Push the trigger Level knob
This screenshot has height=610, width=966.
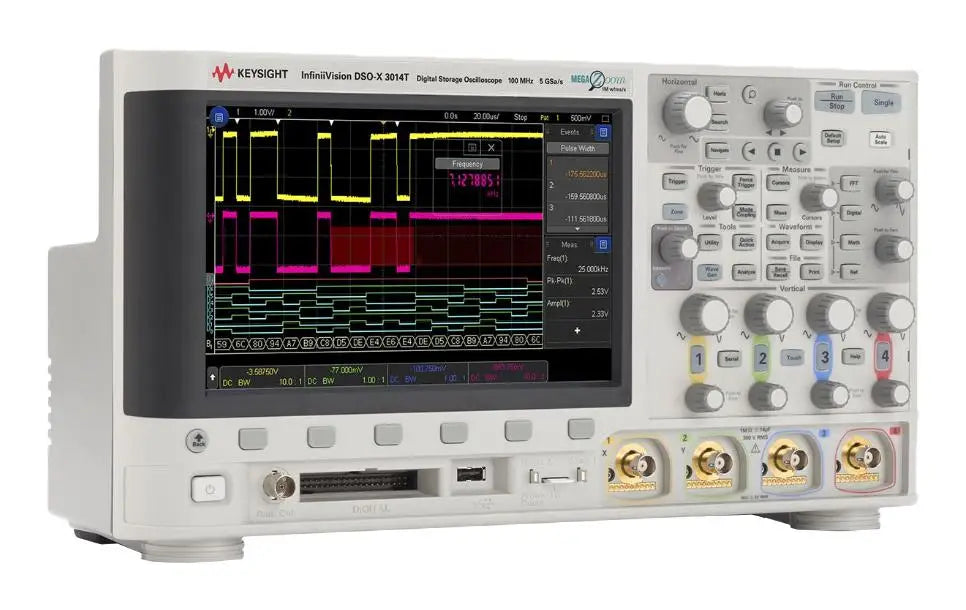point(716,197)
